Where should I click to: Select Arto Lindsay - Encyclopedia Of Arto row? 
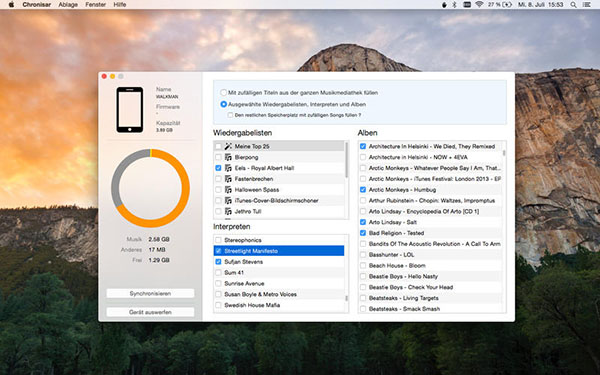pos(430,211)
